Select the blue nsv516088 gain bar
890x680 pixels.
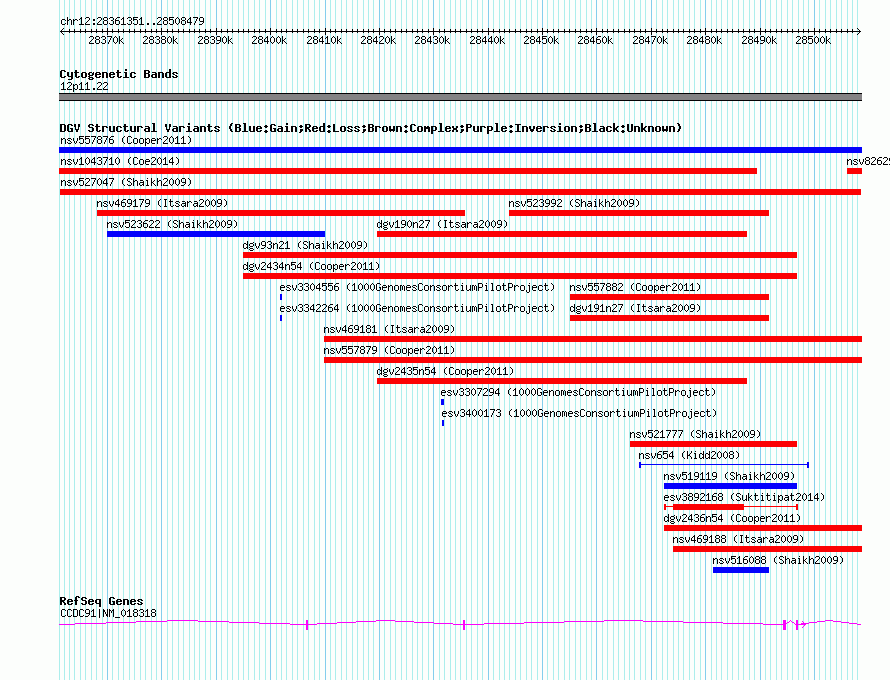pyautogui.click(x=741, y=570)
